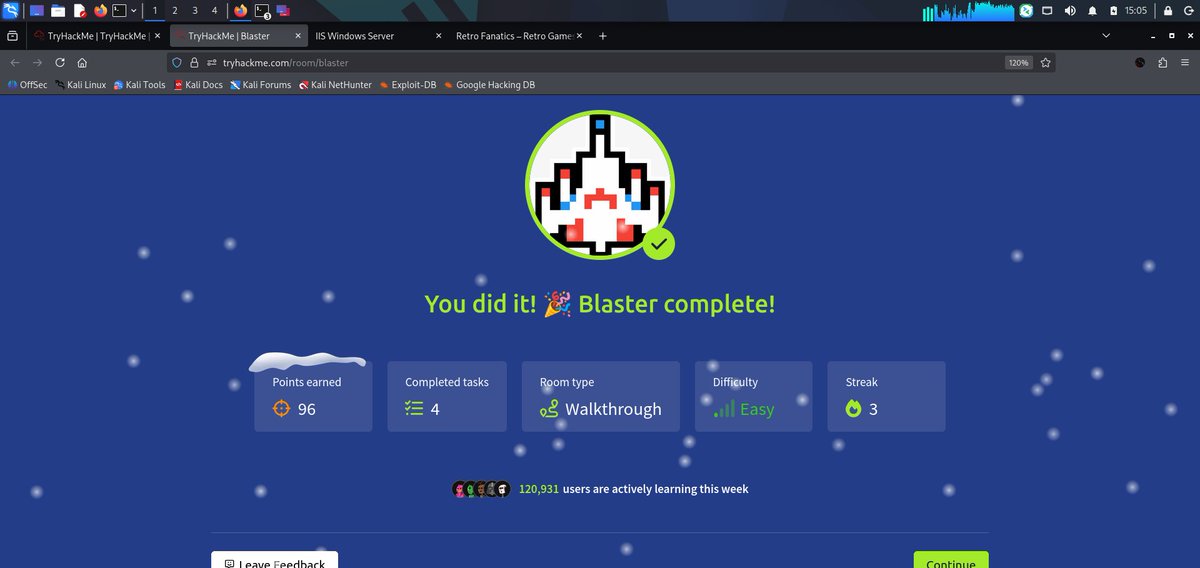This screenshot has width=1200, height=568.
Task: Open the OffSec bookmark
Action: coord(27,85)
